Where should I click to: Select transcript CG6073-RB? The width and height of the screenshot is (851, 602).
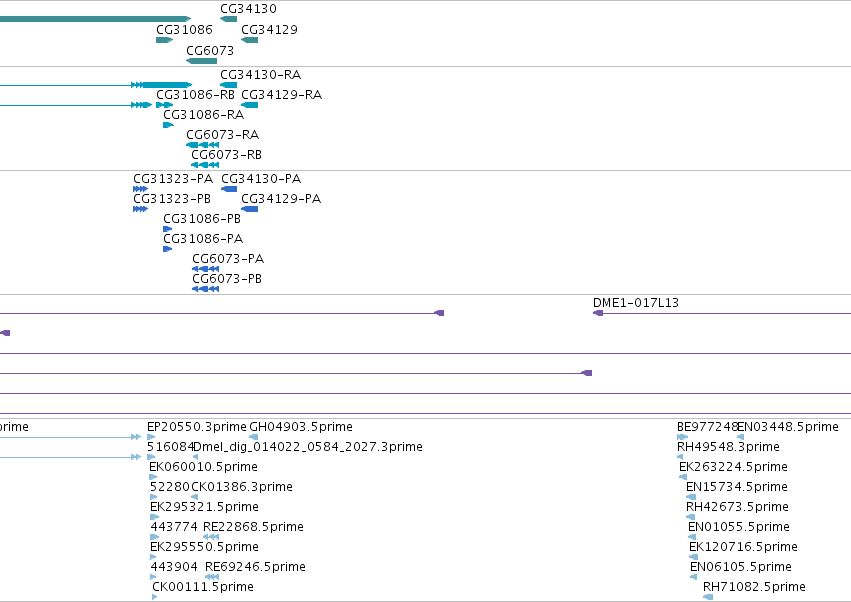(x=205, y=165)
